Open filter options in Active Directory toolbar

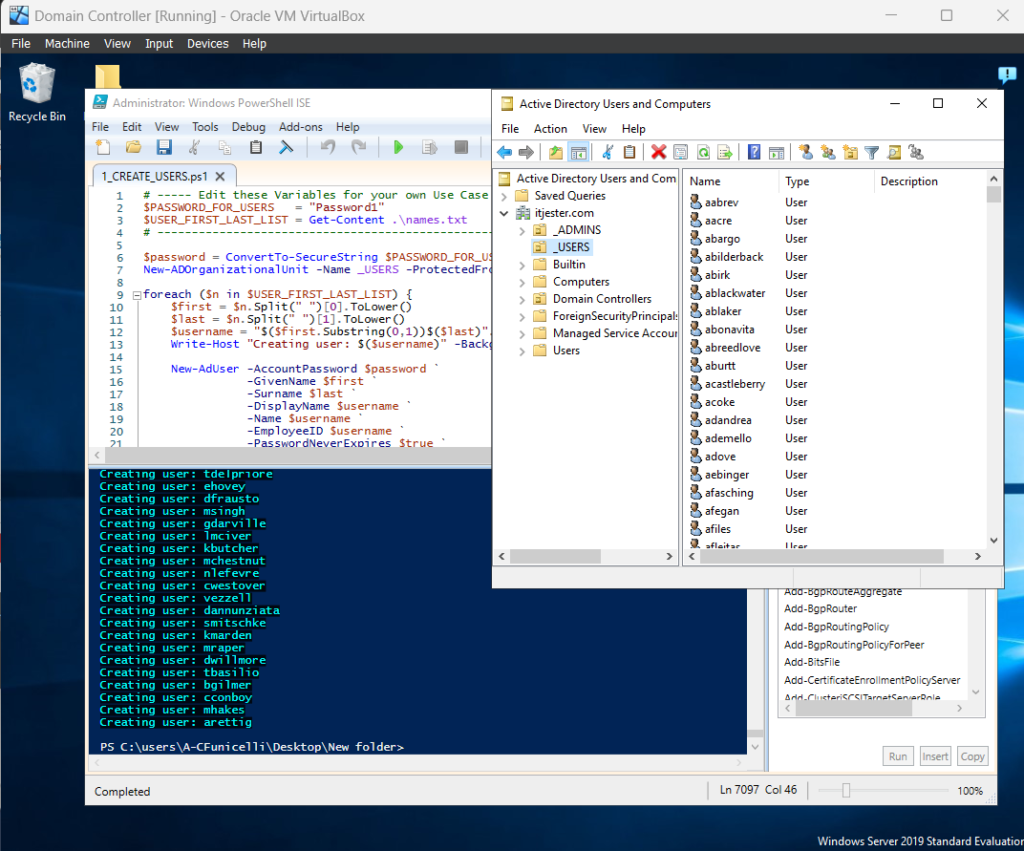click(x=872, y=152)
